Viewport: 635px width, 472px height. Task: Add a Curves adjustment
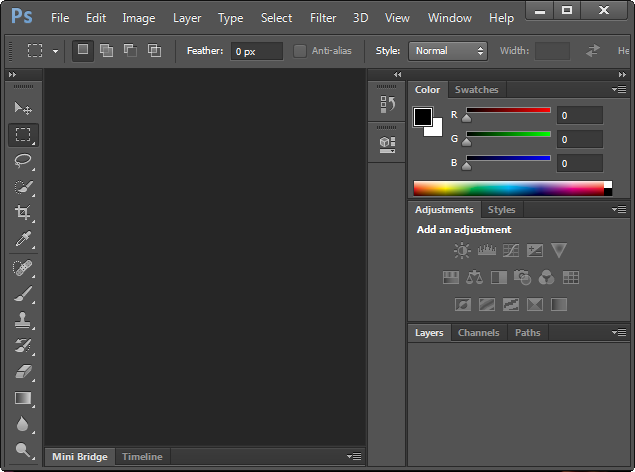coord(511,251)
